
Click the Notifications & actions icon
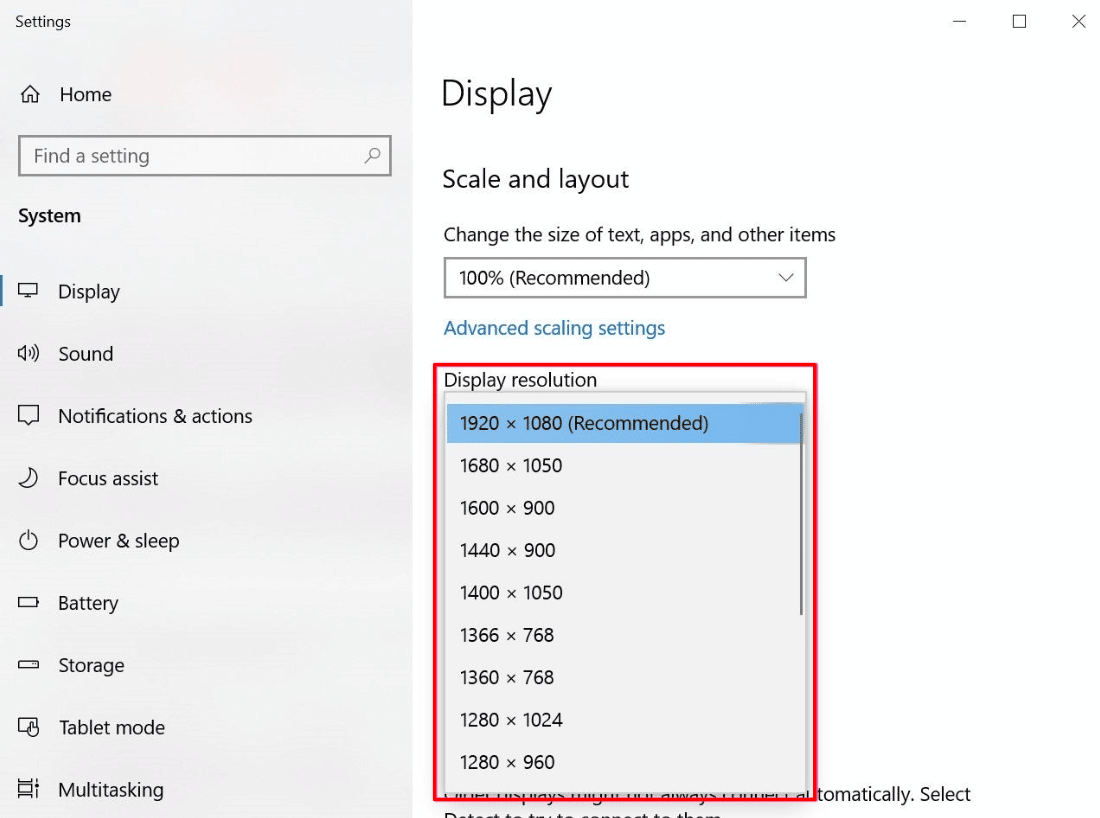coord(31,416)
